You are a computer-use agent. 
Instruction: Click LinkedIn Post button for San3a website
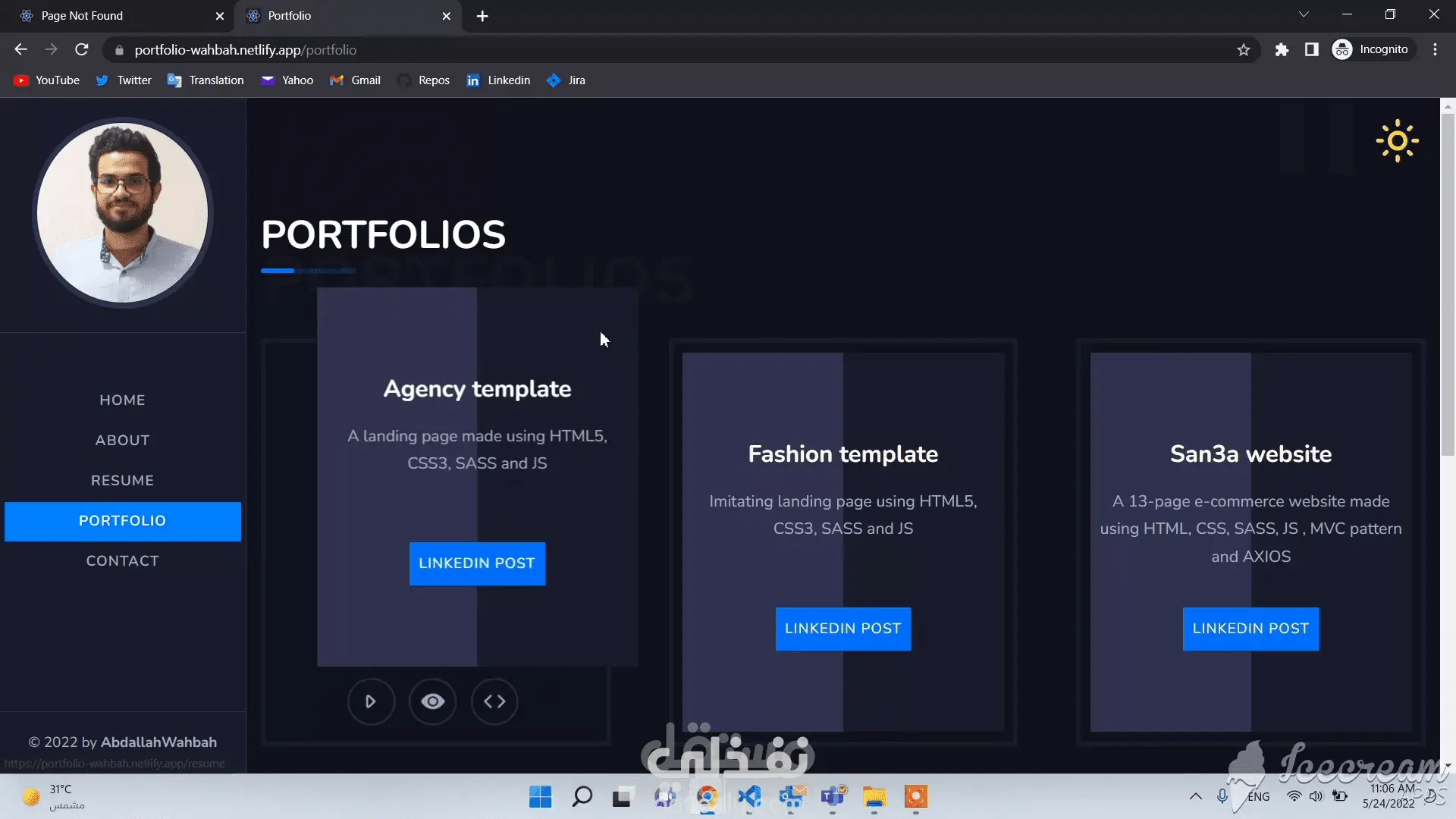pos(1250,629)
